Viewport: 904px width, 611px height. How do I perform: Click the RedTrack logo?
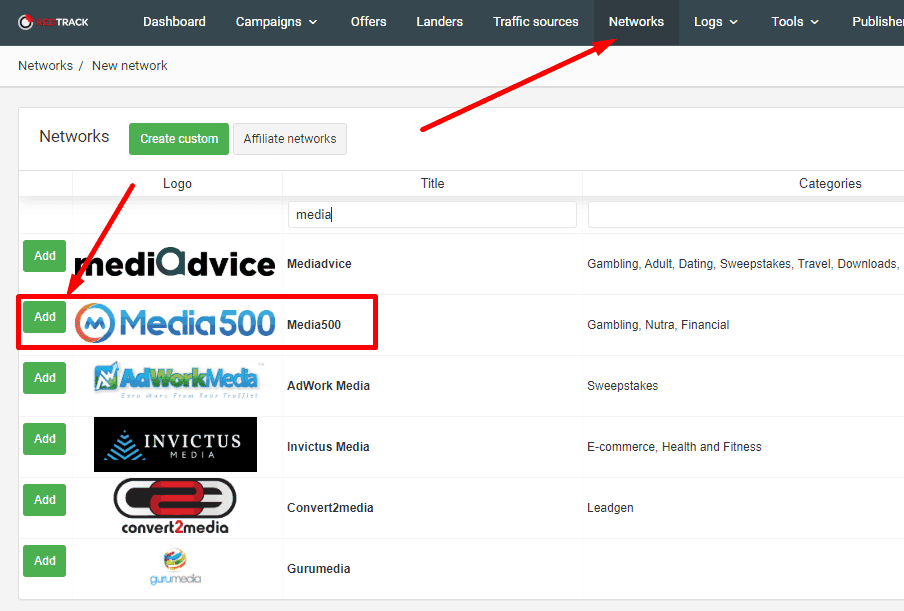click(53, 22)
